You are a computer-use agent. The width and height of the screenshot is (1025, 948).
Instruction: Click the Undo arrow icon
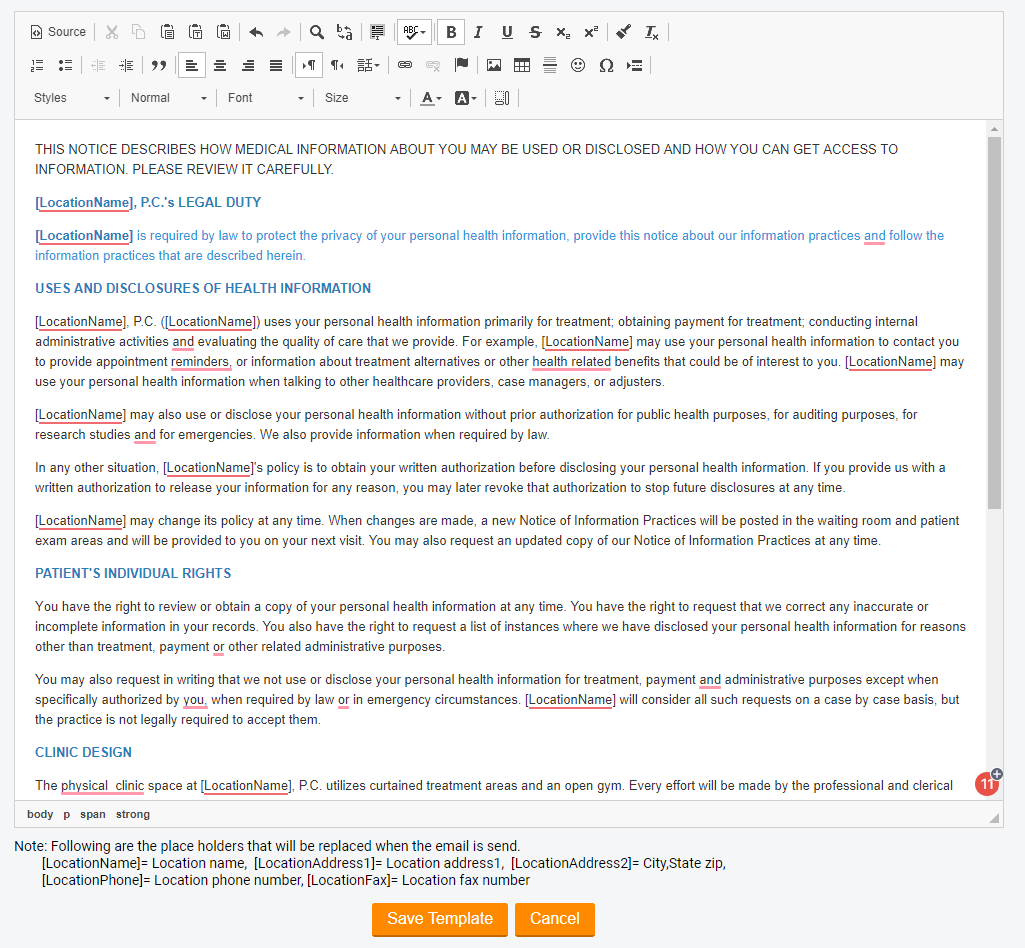(256, 32)
